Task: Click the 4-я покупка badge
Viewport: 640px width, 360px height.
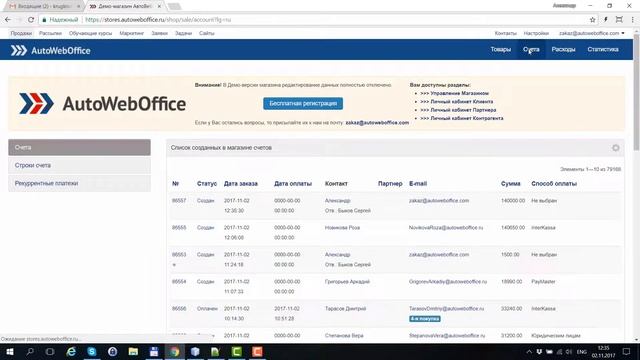Action: point(424,319)
